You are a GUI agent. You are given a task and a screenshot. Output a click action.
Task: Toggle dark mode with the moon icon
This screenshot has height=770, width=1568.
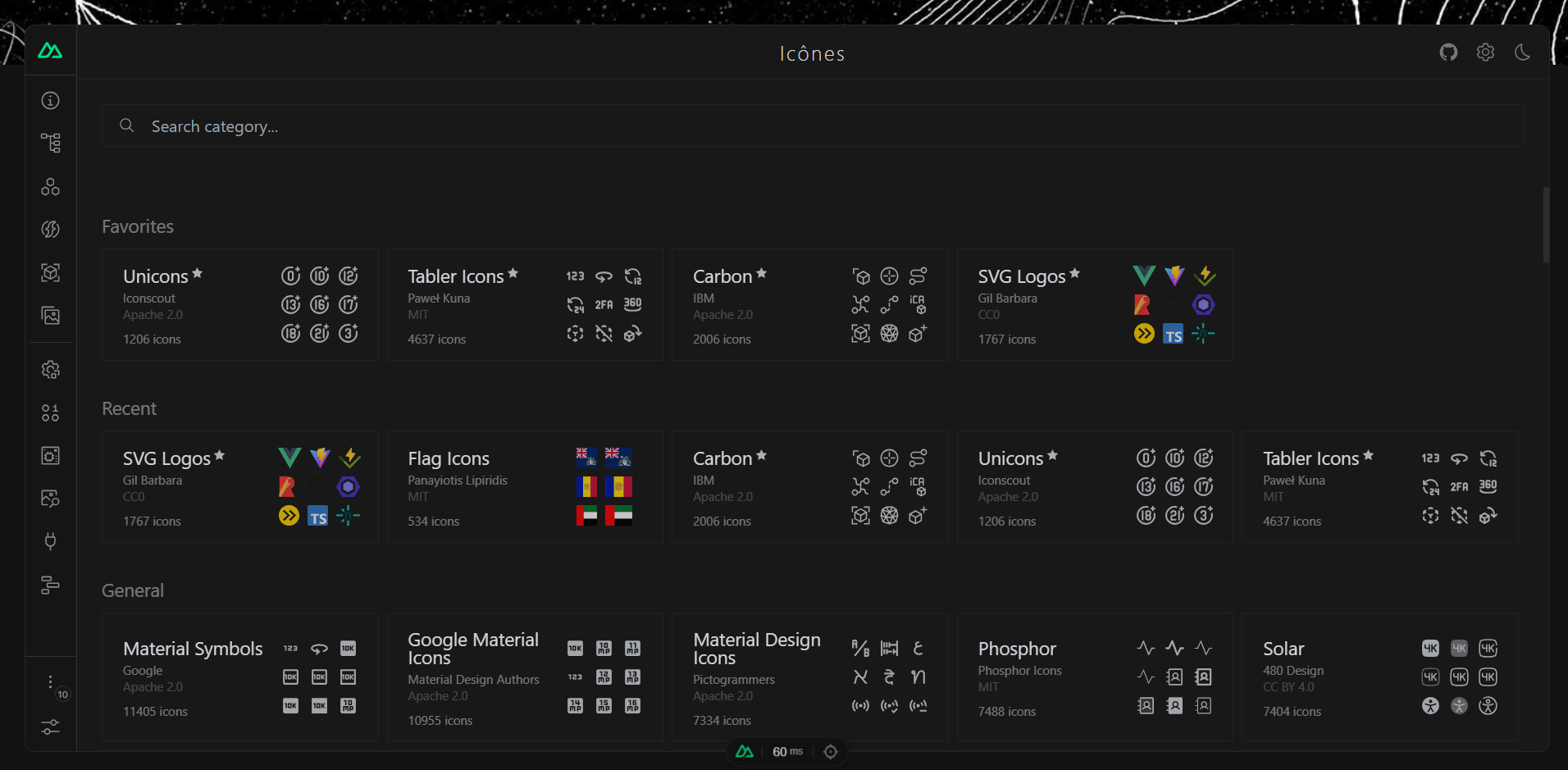pyautogui.click(x=1523, y=52)
